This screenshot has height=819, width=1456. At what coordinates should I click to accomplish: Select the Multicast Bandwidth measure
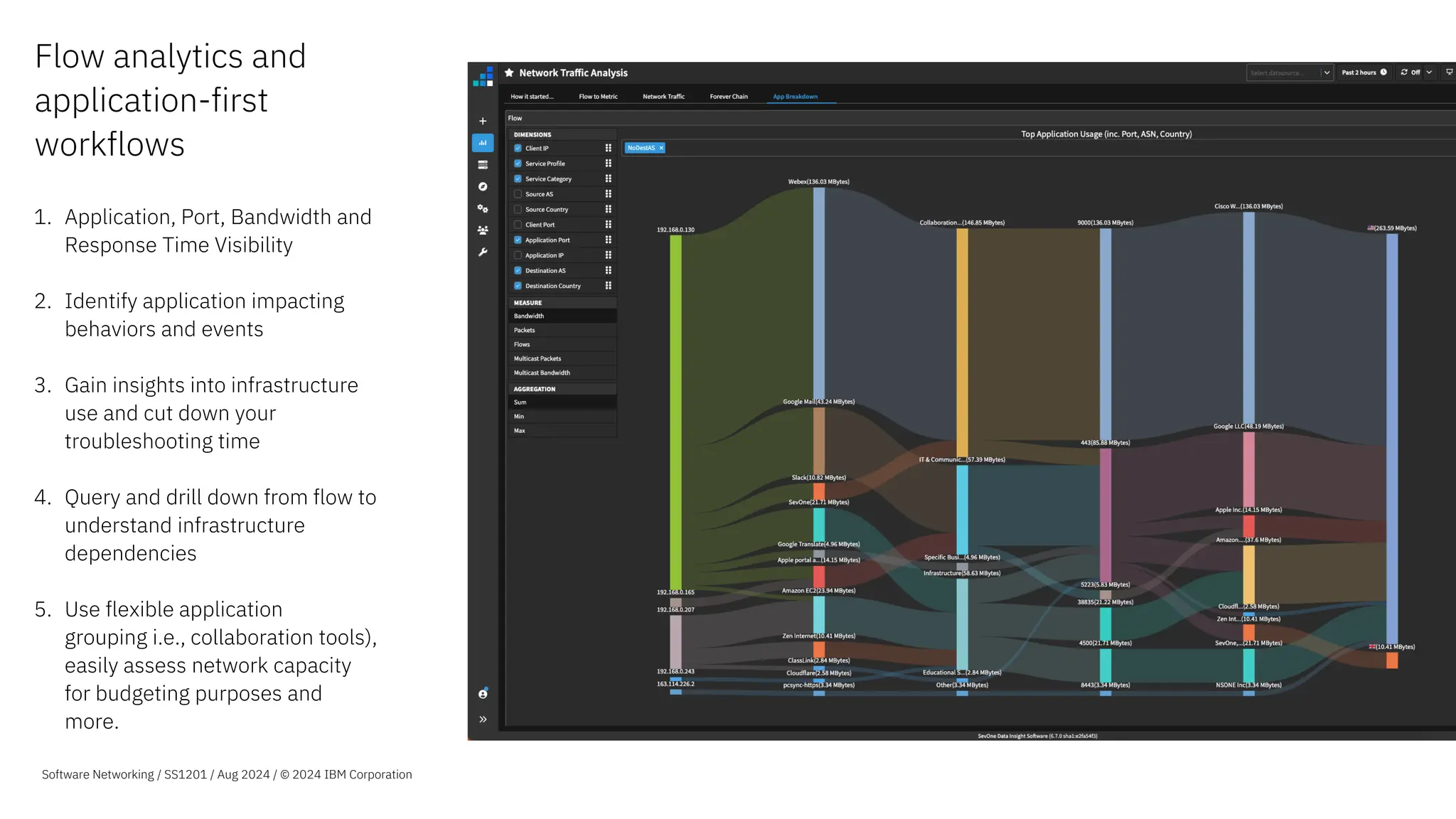[562, 373]
